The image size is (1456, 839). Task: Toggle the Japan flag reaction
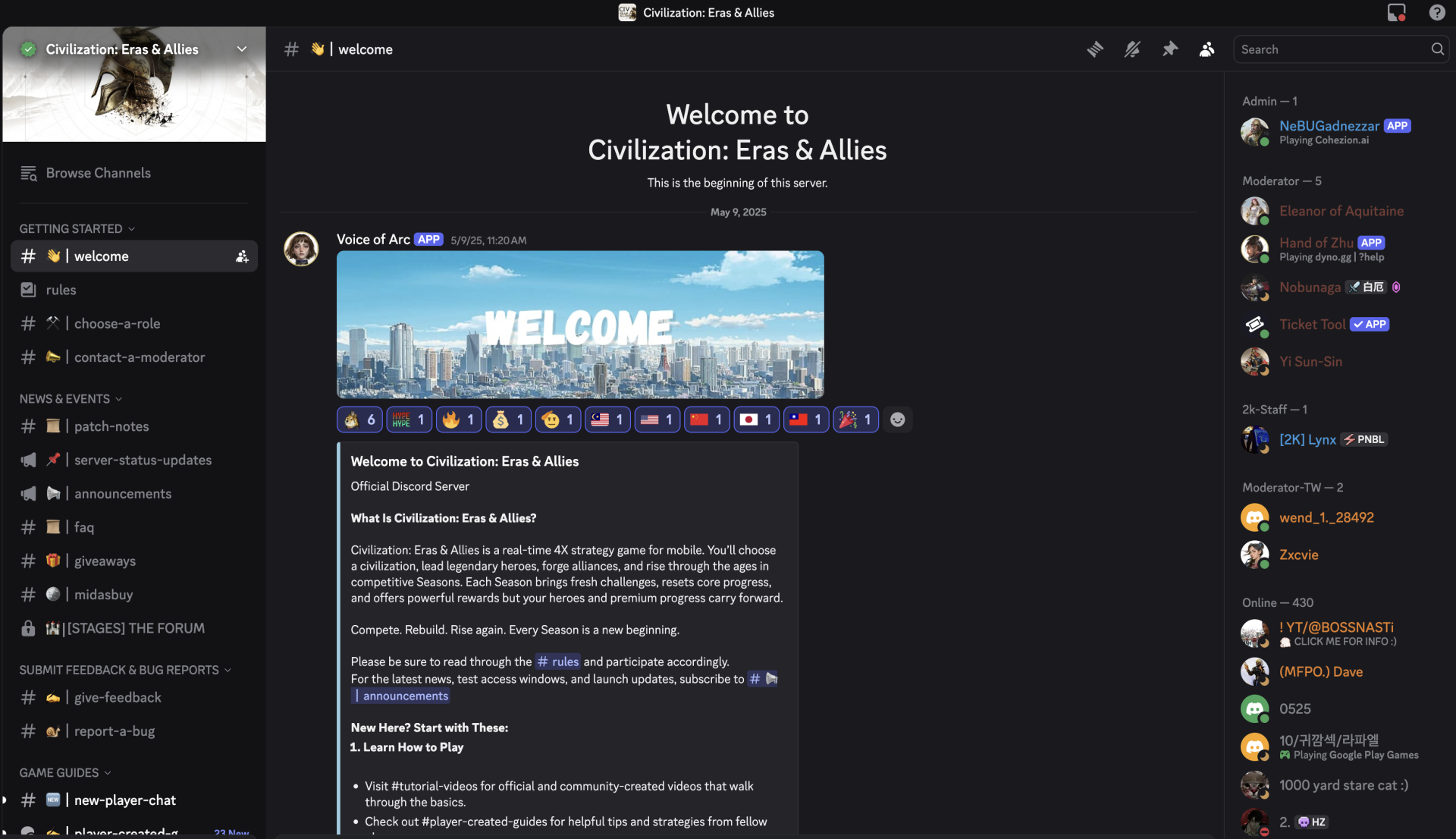(757, 419)
